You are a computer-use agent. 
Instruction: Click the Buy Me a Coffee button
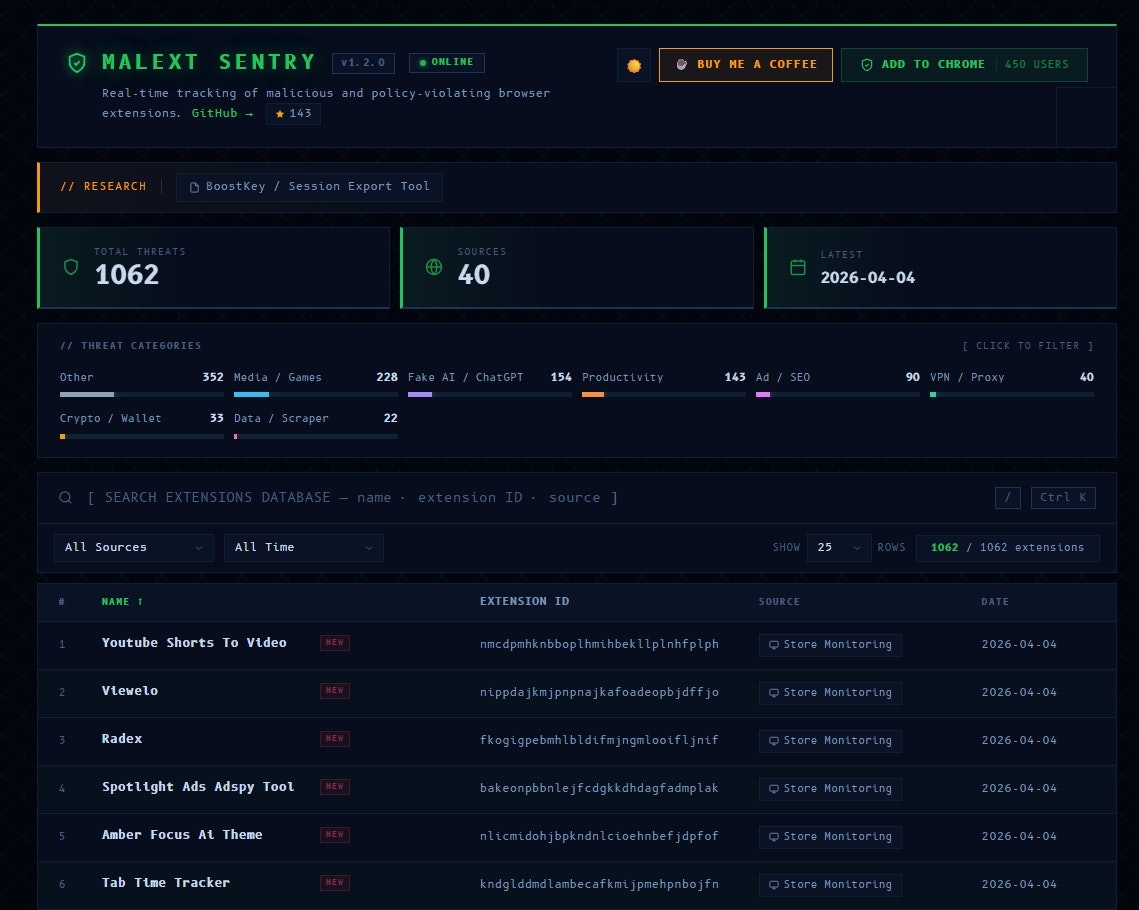pyautogui.click(x=745, y=64)
